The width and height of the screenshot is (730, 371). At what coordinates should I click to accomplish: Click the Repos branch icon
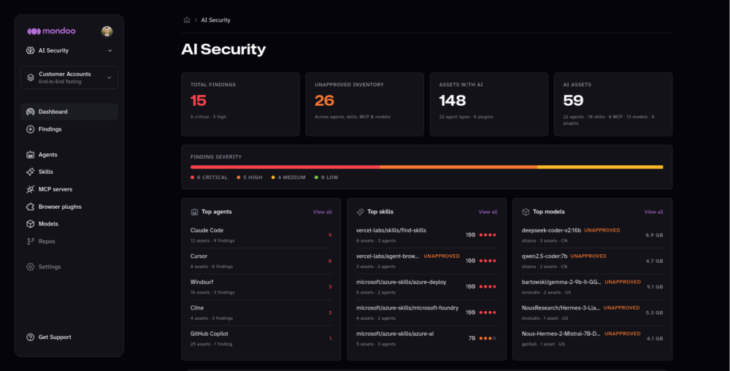pos(30,241)
